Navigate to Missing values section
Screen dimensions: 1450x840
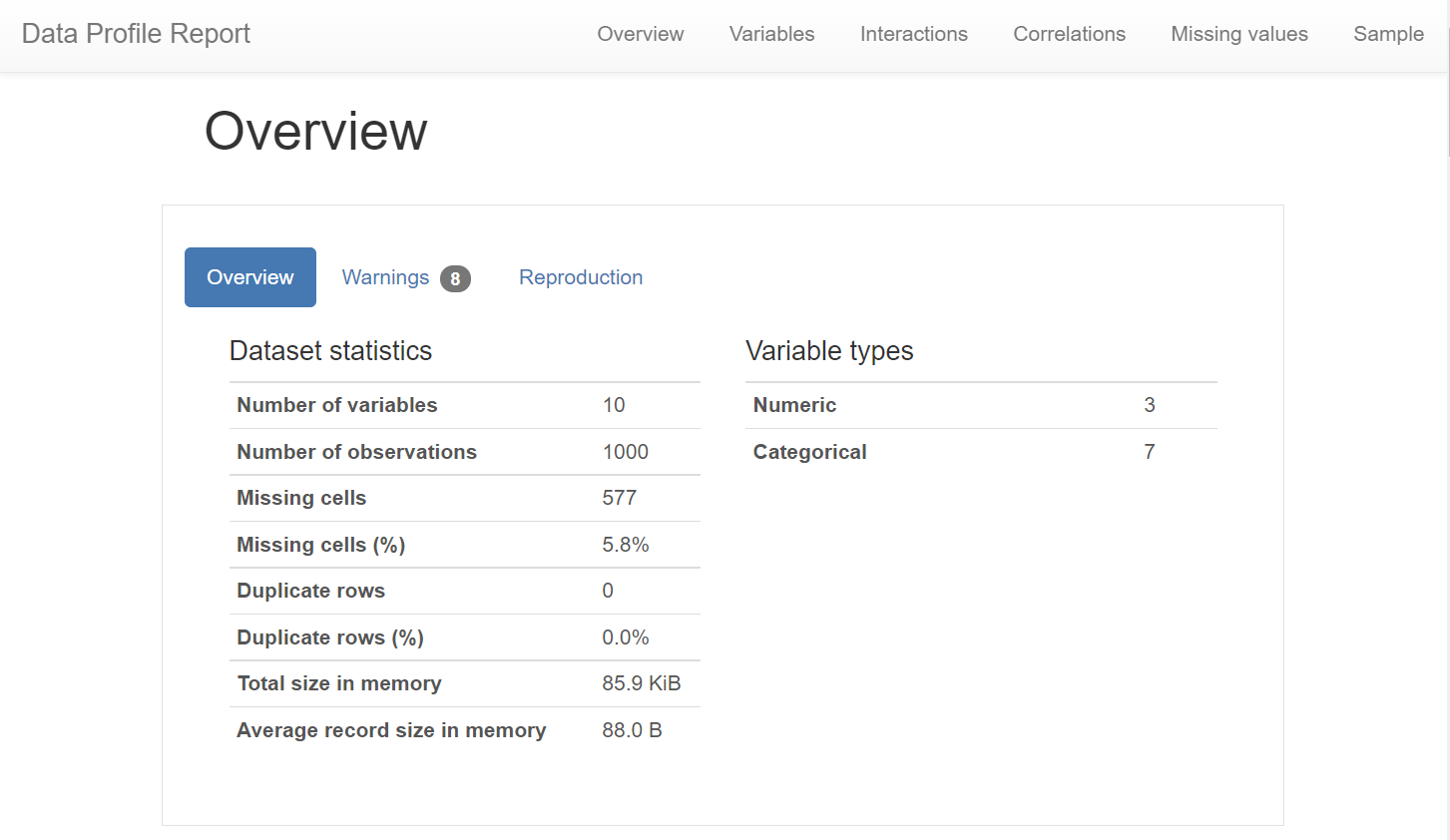pos(1239,34)
